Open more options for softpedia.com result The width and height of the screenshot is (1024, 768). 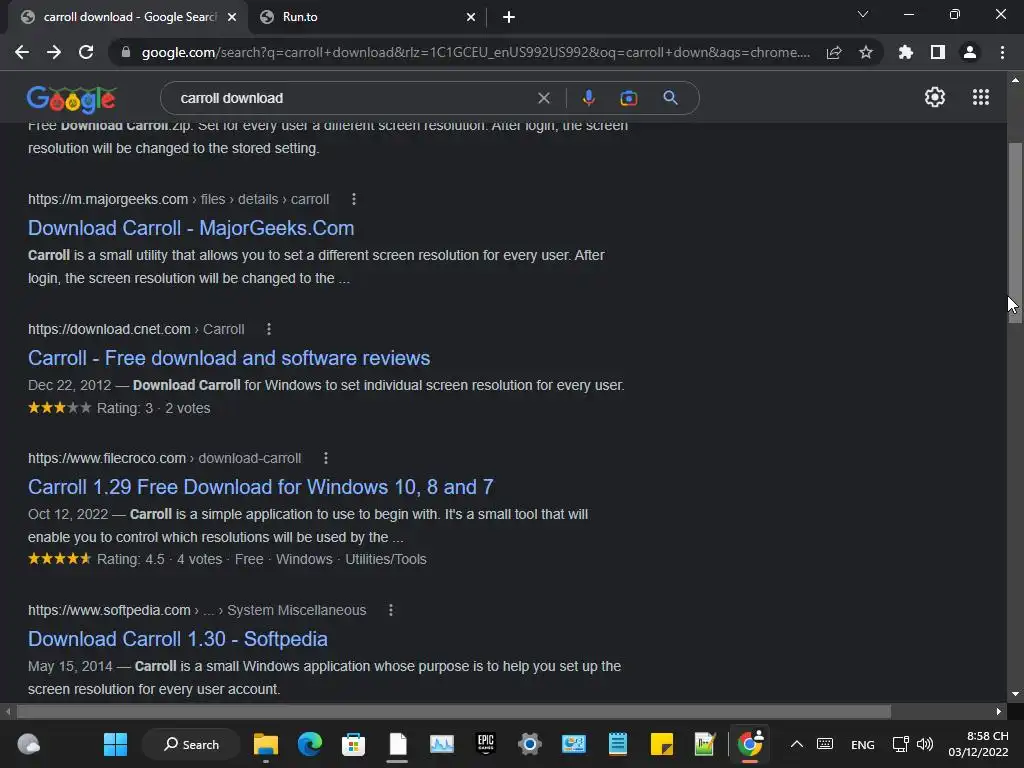click(x=391, y=610)
